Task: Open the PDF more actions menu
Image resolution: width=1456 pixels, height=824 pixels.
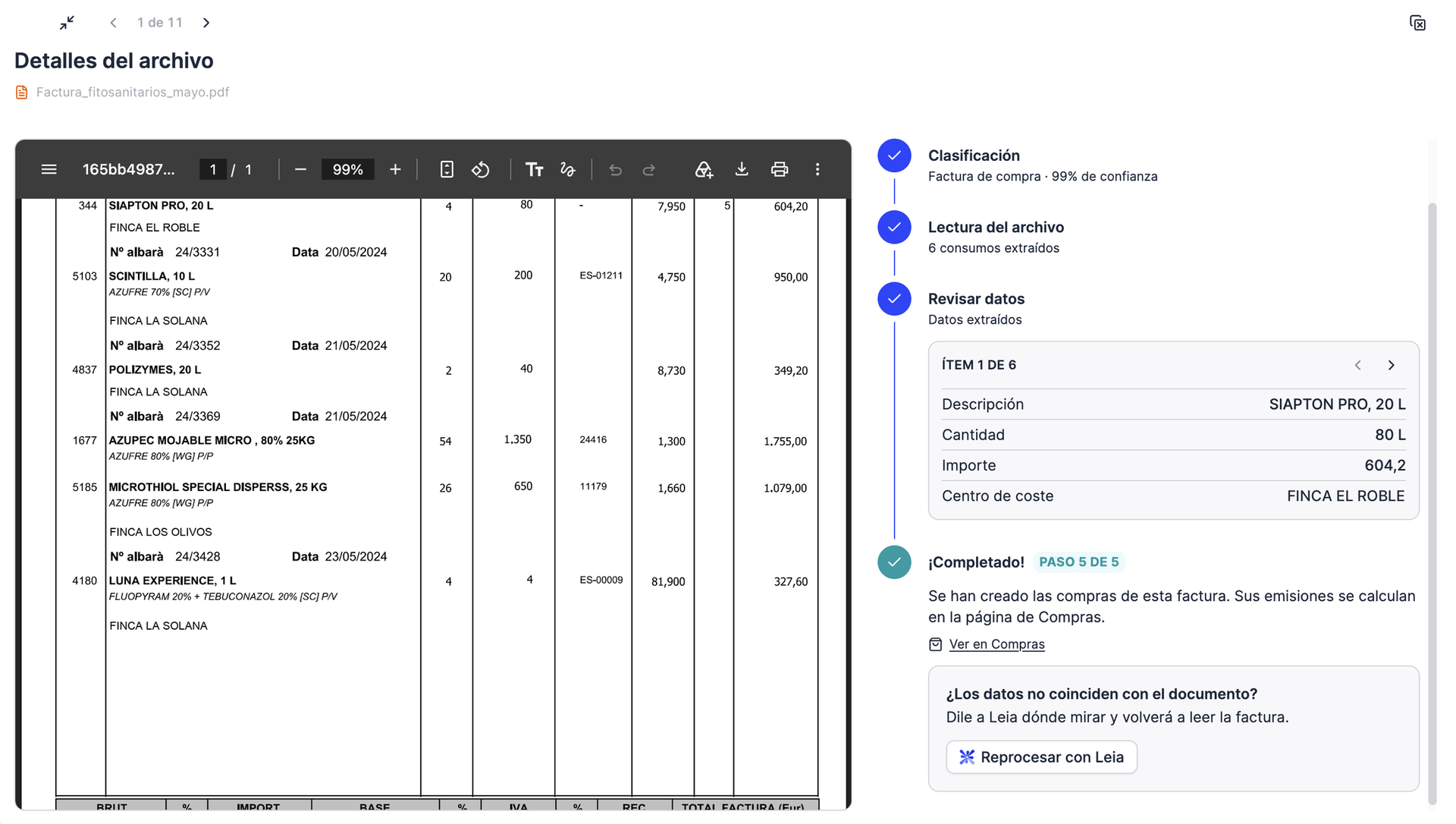Action: click(x=817, y=169)
